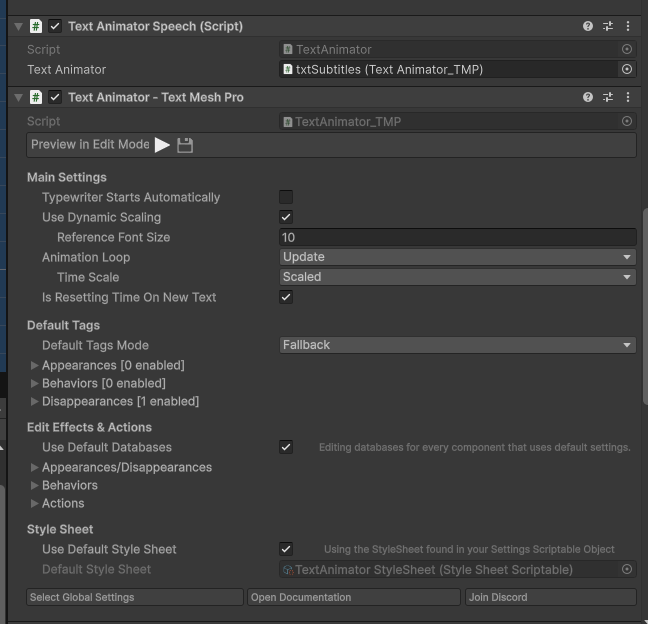Uncheck Use Default Style Sheet
Screen dimensions: 648x624
[286, 549]
